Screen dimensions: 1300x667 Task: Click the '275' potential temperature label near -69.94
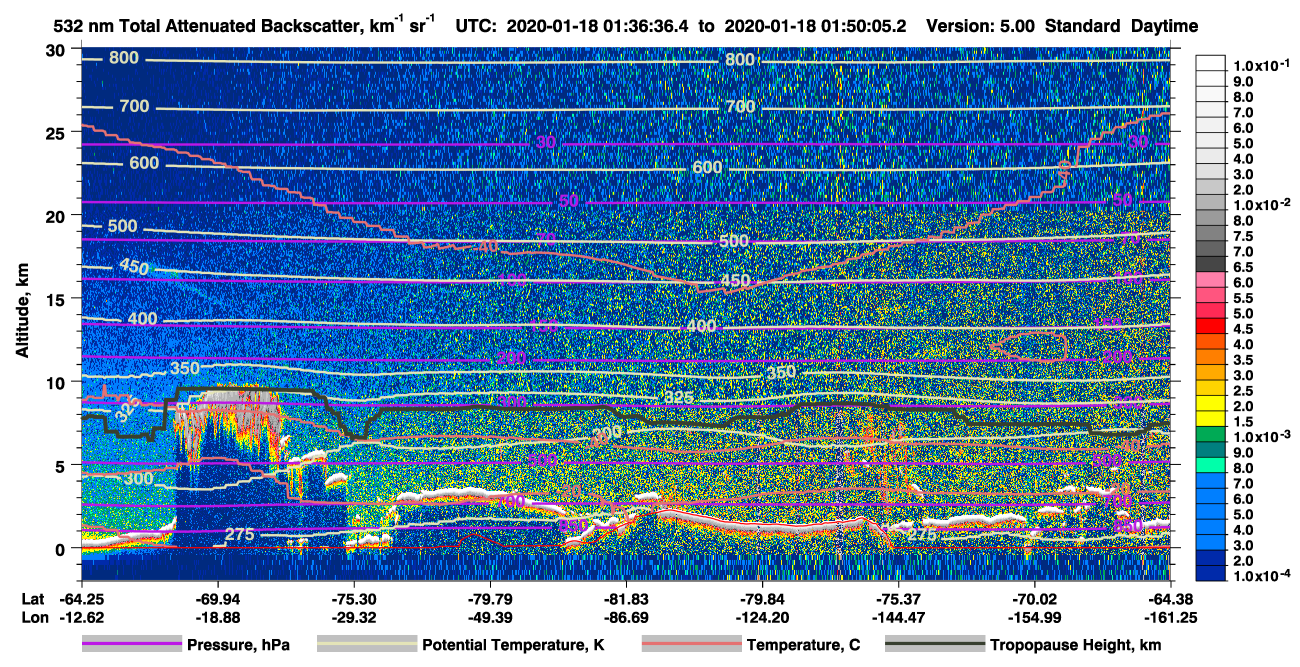240,535
